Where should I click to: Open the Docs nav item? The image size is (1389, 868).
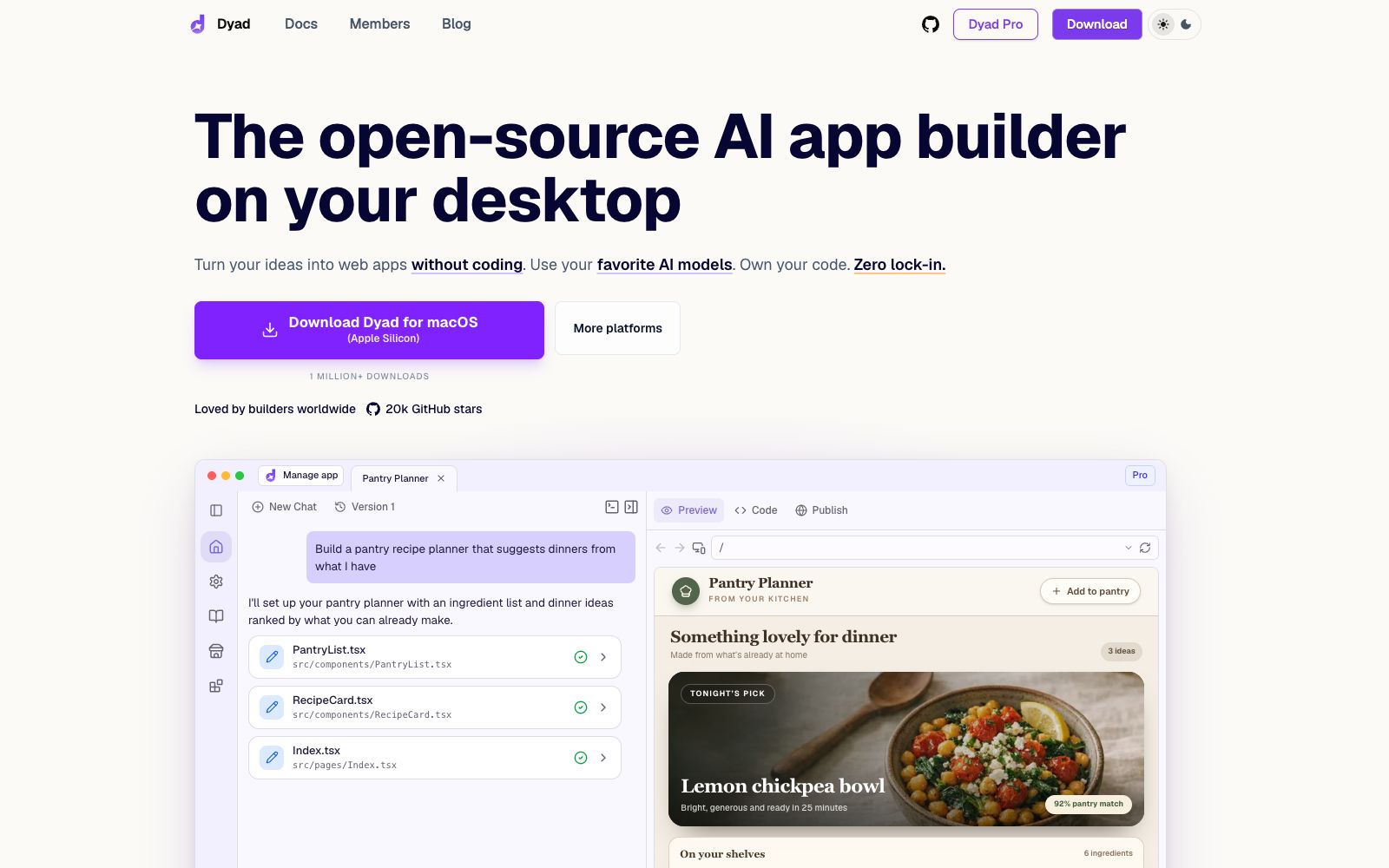pyautogui.click(x=301, y=24)
